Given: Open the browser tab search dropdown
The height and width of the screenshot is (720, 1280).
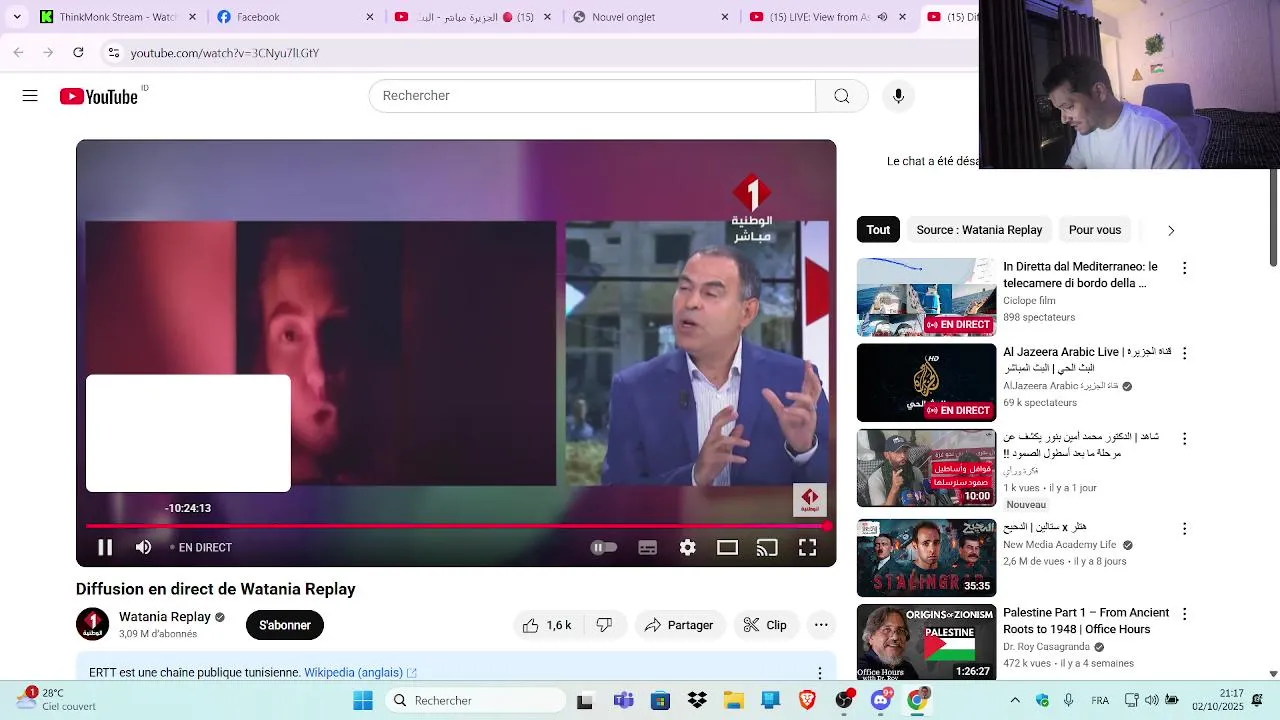Looking at the screenshot, I should pos(17,17).
